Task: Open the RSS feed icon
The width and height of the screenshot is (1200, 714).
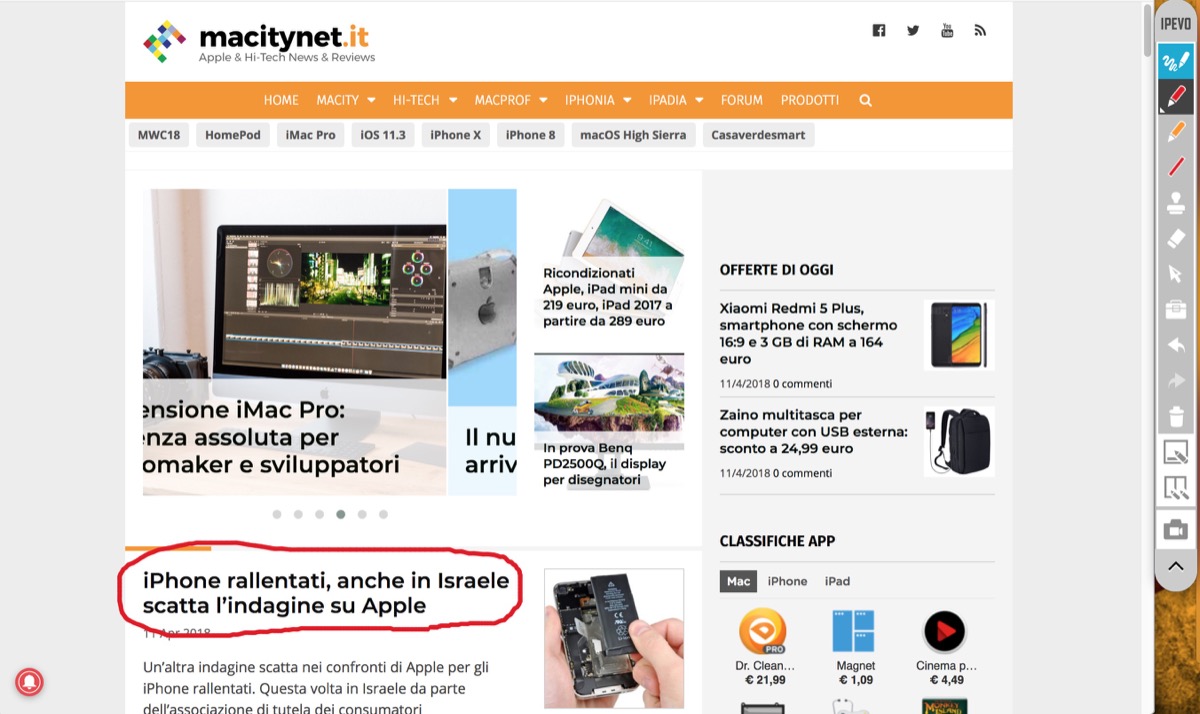Action: (x=980, y=31)
